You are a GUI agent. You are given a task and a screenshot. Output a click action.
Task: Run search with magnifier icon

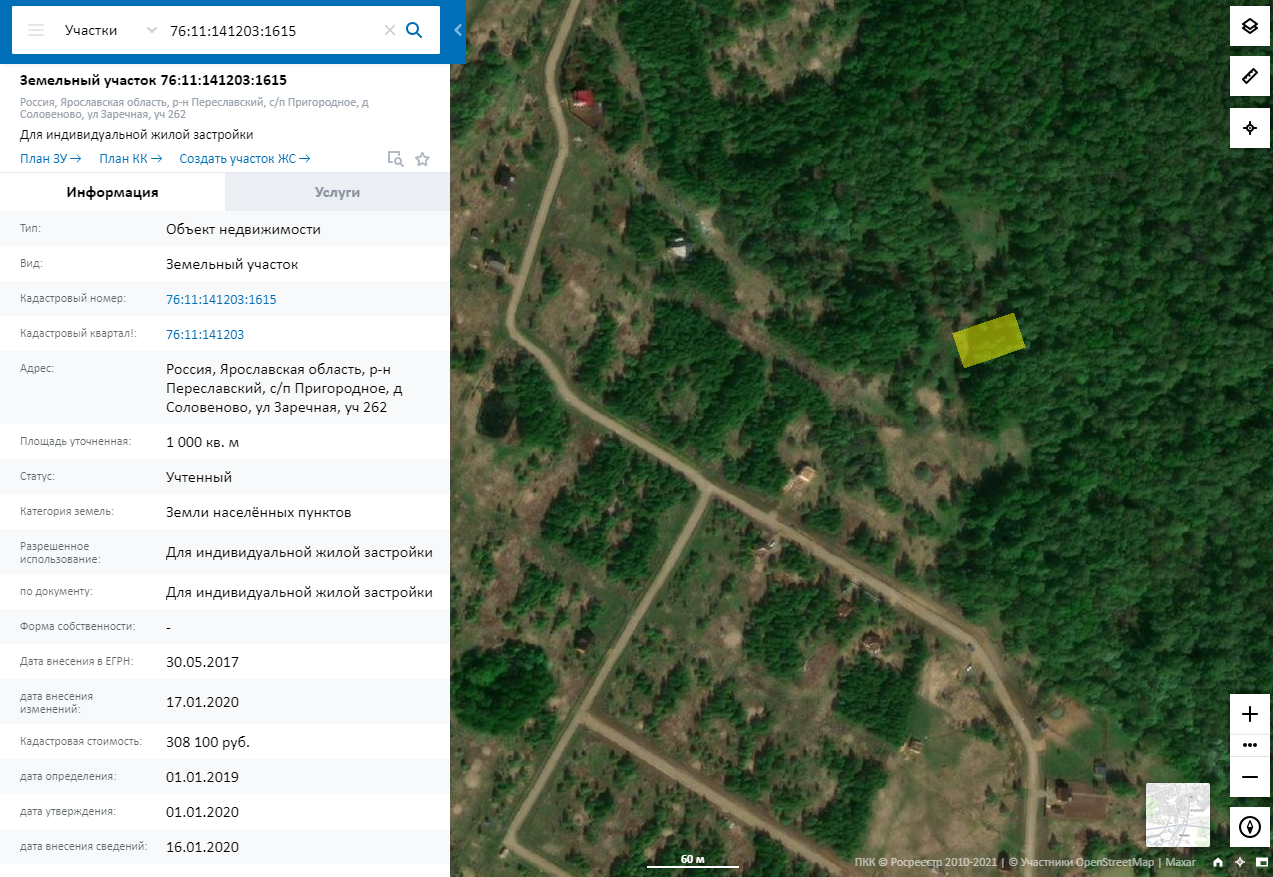[x=414, y=30]
